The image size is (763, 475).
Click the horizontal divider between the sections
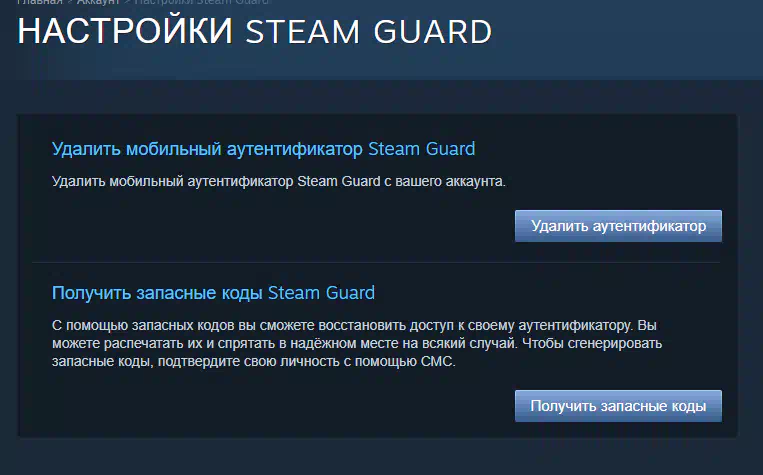[376, 262]
